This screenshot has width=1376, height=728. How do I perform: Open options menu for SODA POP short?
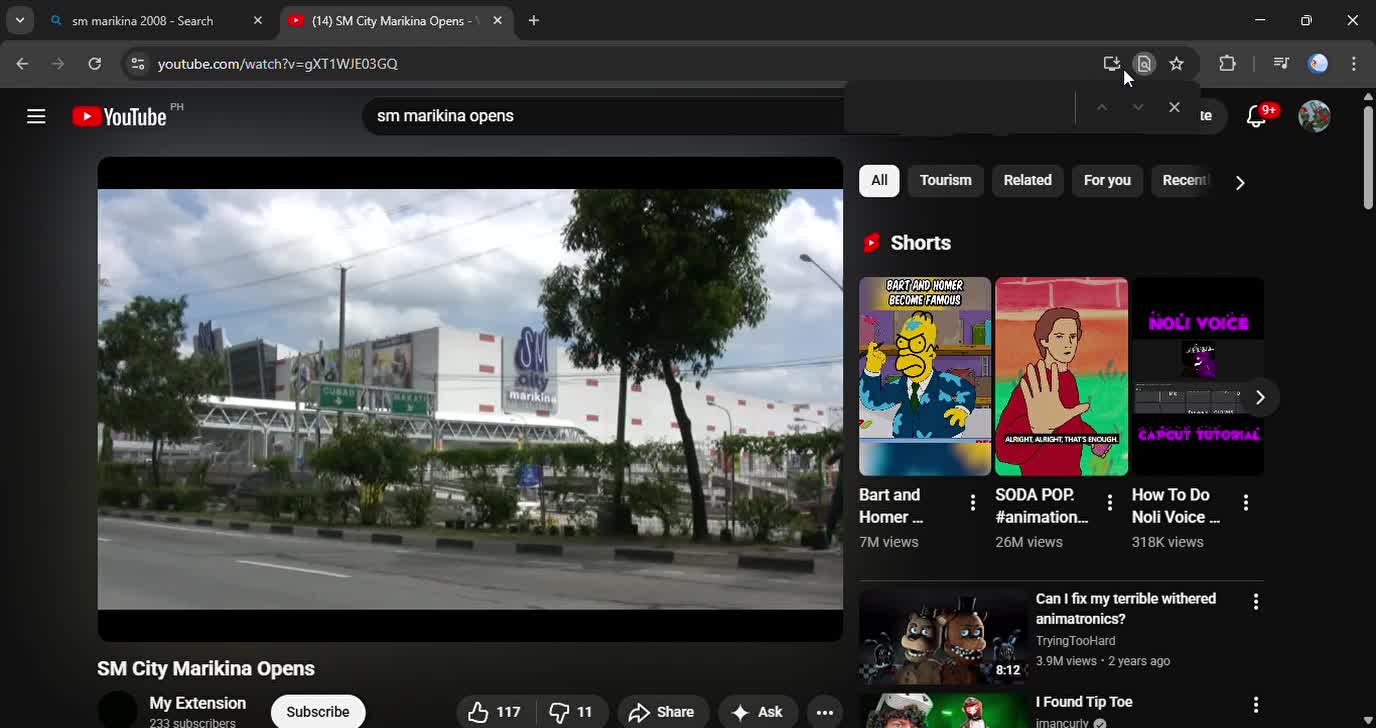tap(1109, 503)
